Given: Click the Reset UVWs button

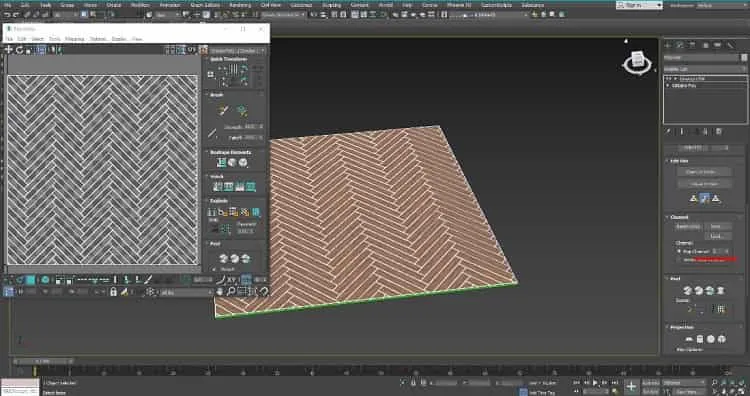Looking at the screenshot, I should (x=688, y=227).
